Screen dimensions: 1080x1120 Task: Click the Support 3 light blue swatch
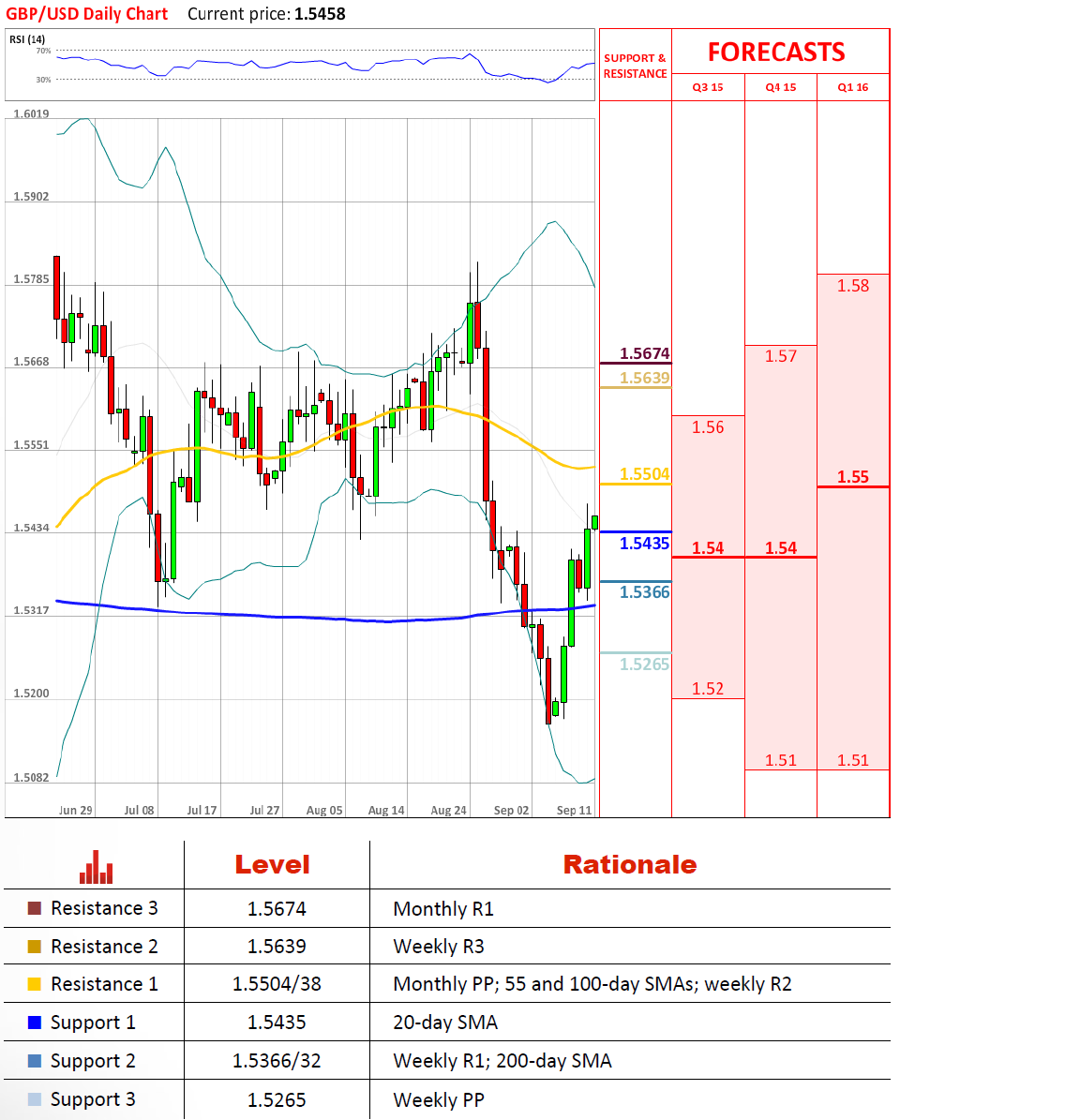(x=35, y=1099)
